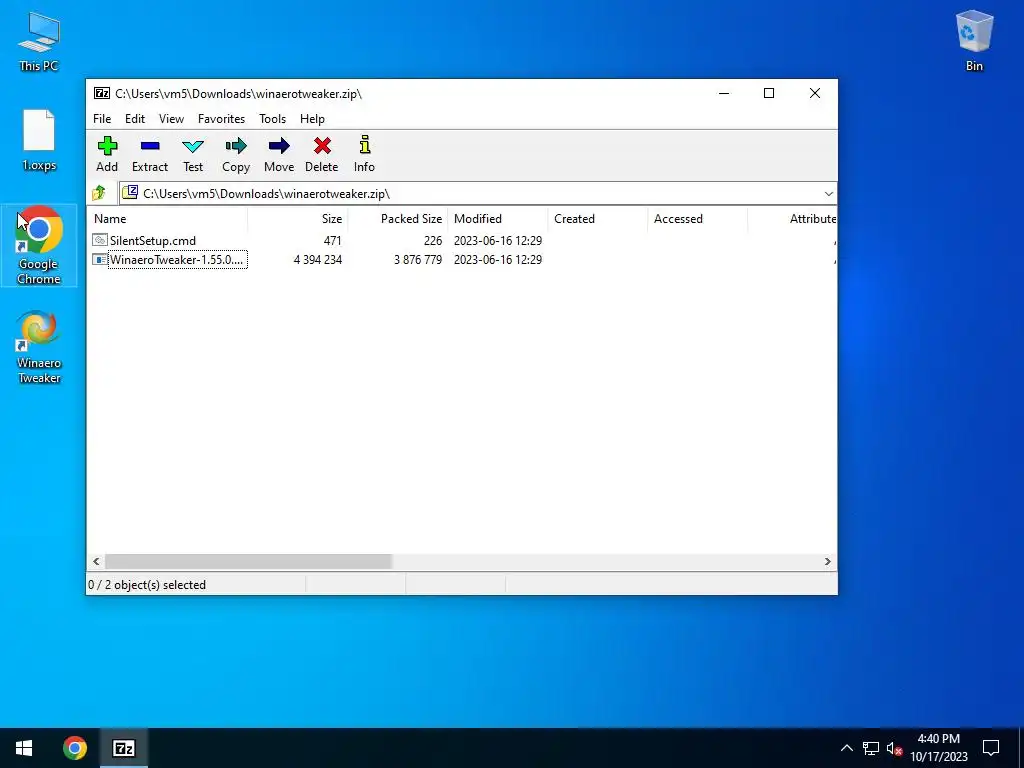The width and height of the screenshot is (1024, 768).
Task: Open the notification center icon
Action: [x=991, y=748]
